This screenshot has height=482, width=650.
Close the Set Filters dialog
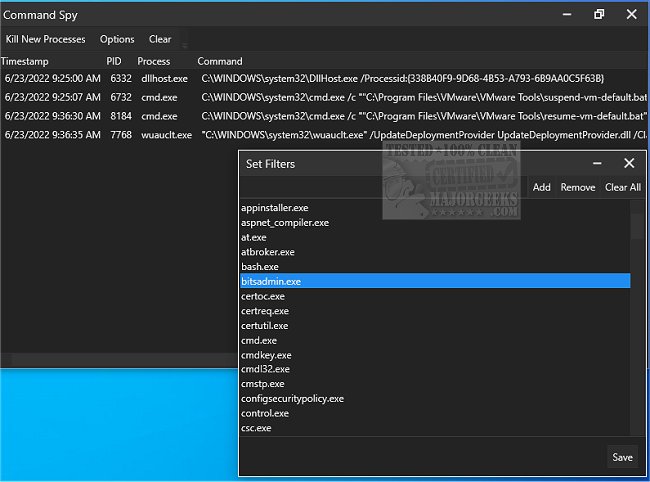coord(629,163)
